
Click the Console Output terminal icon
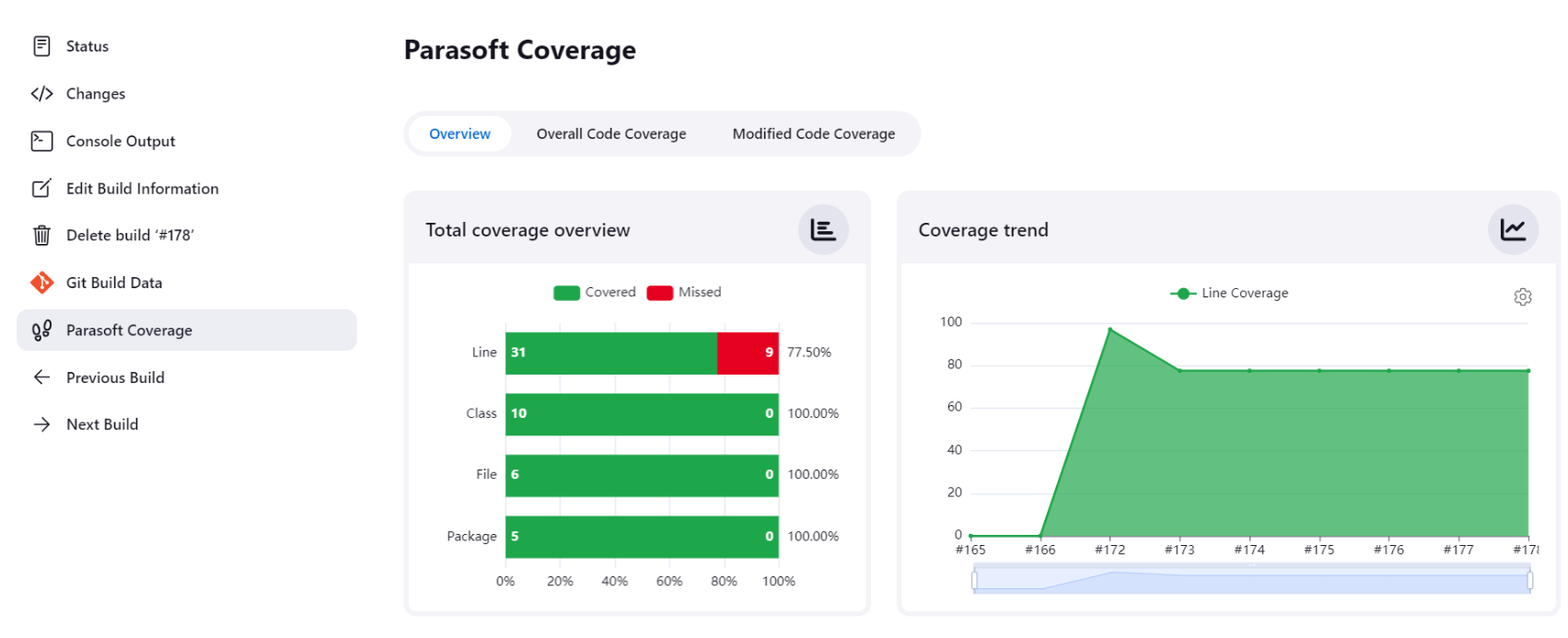point(41,141)
